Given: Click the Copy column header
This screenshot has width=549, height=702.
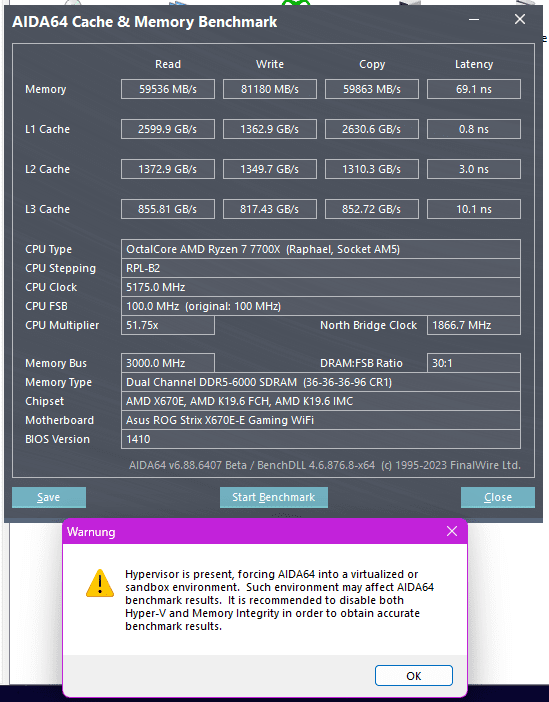Looking at the screenshot, I should (x=372, y=64).
